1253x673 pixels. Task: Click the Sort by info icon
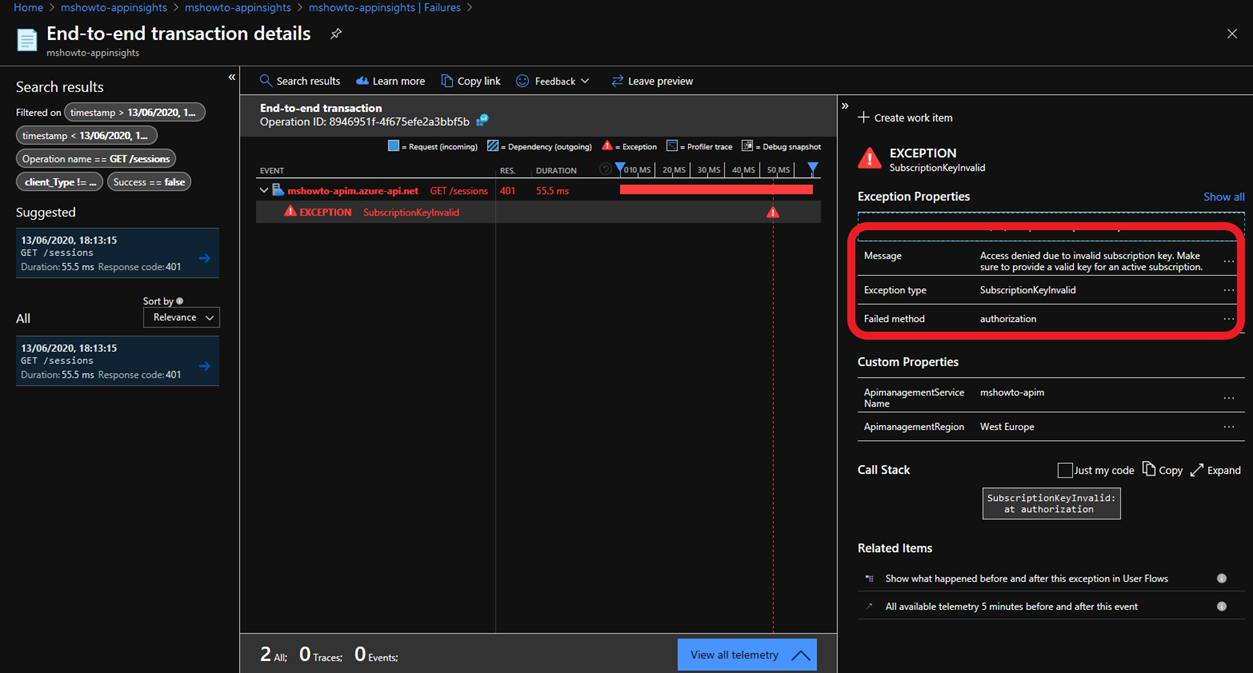180,301
